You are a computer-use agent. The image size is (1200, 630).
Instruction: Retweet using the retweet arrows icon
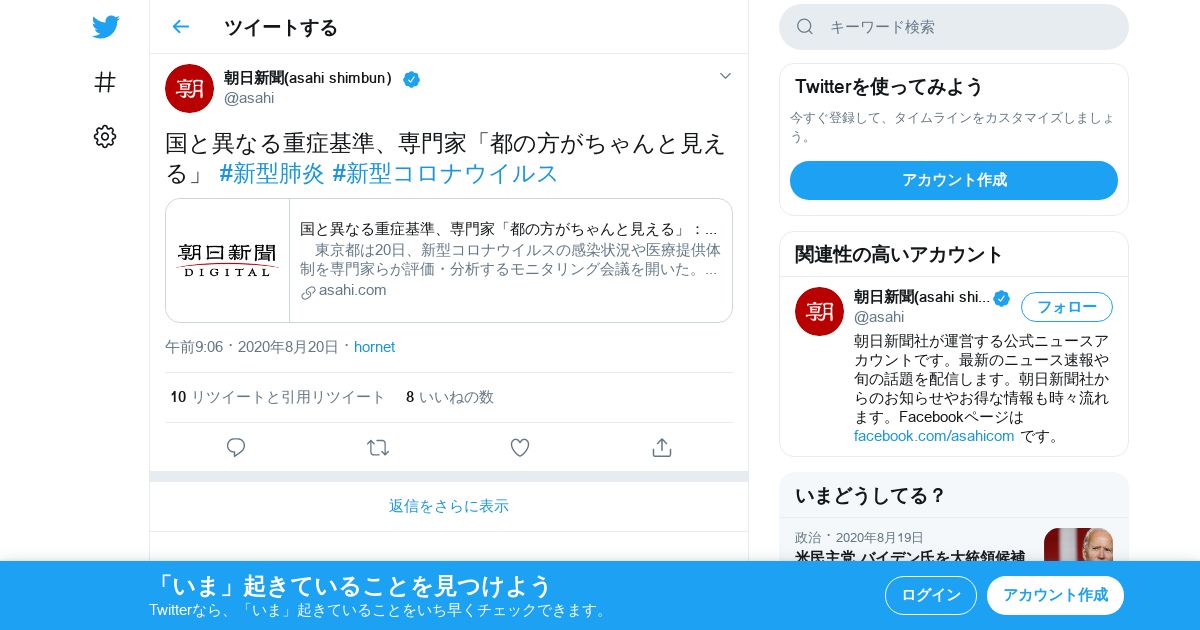tap(378, 448)
